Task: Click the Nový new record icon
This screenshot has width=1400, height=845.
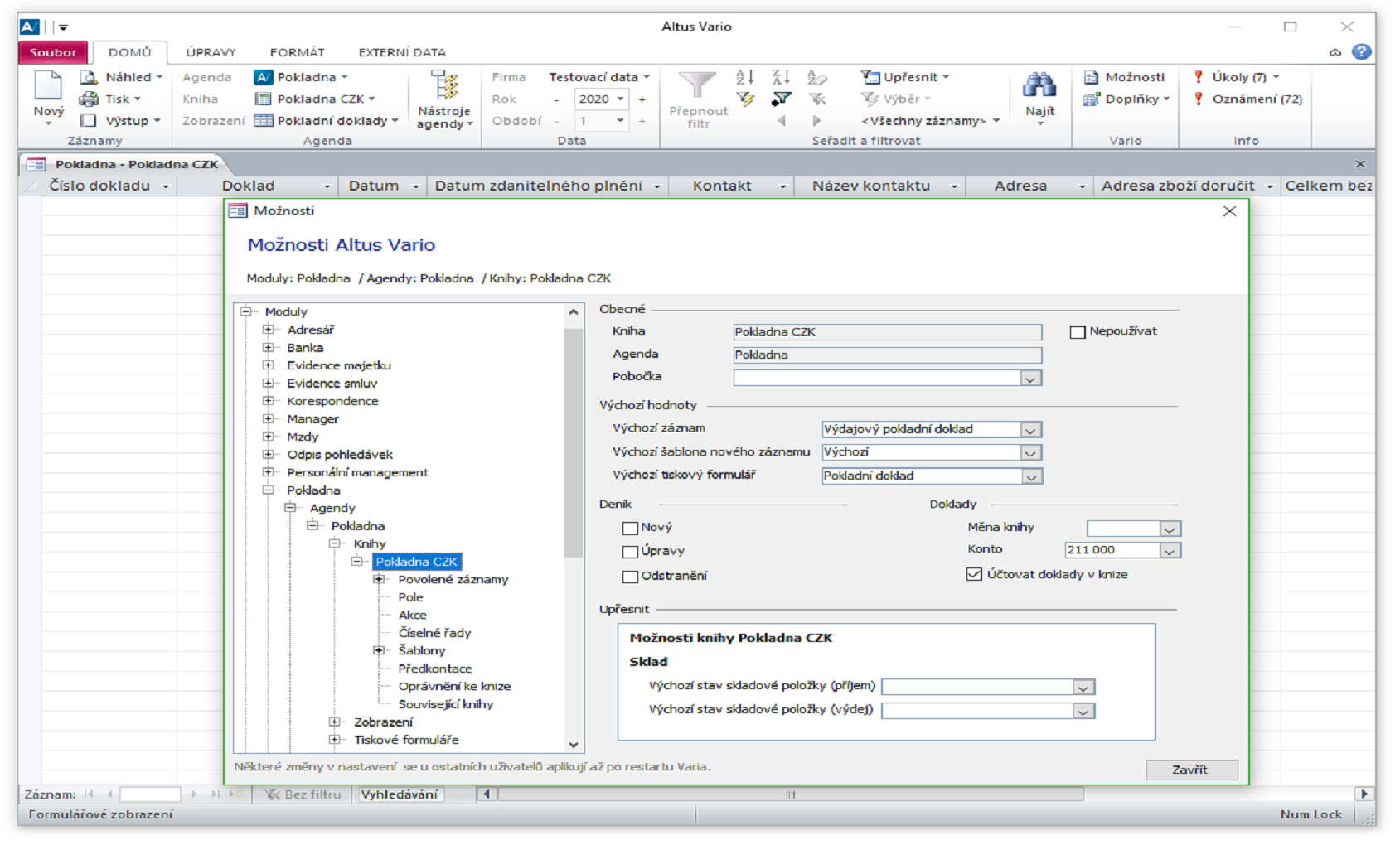Action: tap(48, 87)
